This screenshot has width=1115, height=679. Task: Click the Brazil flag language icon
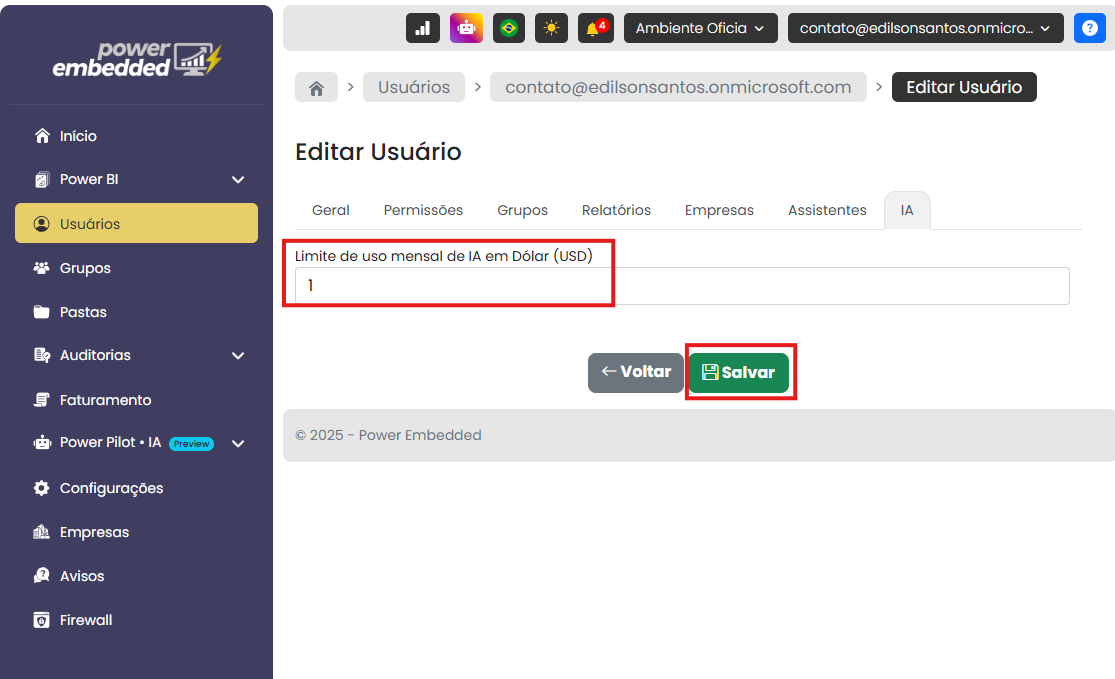click(x=509, y=28)
